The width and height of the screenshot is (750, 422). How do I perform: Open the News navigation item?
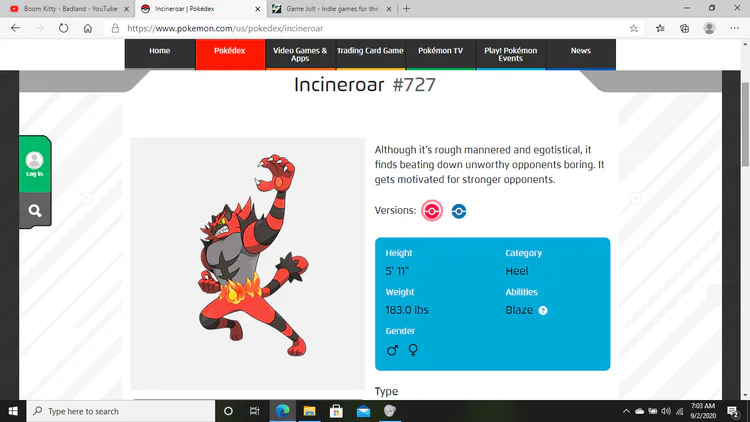[x=581, y=54]
